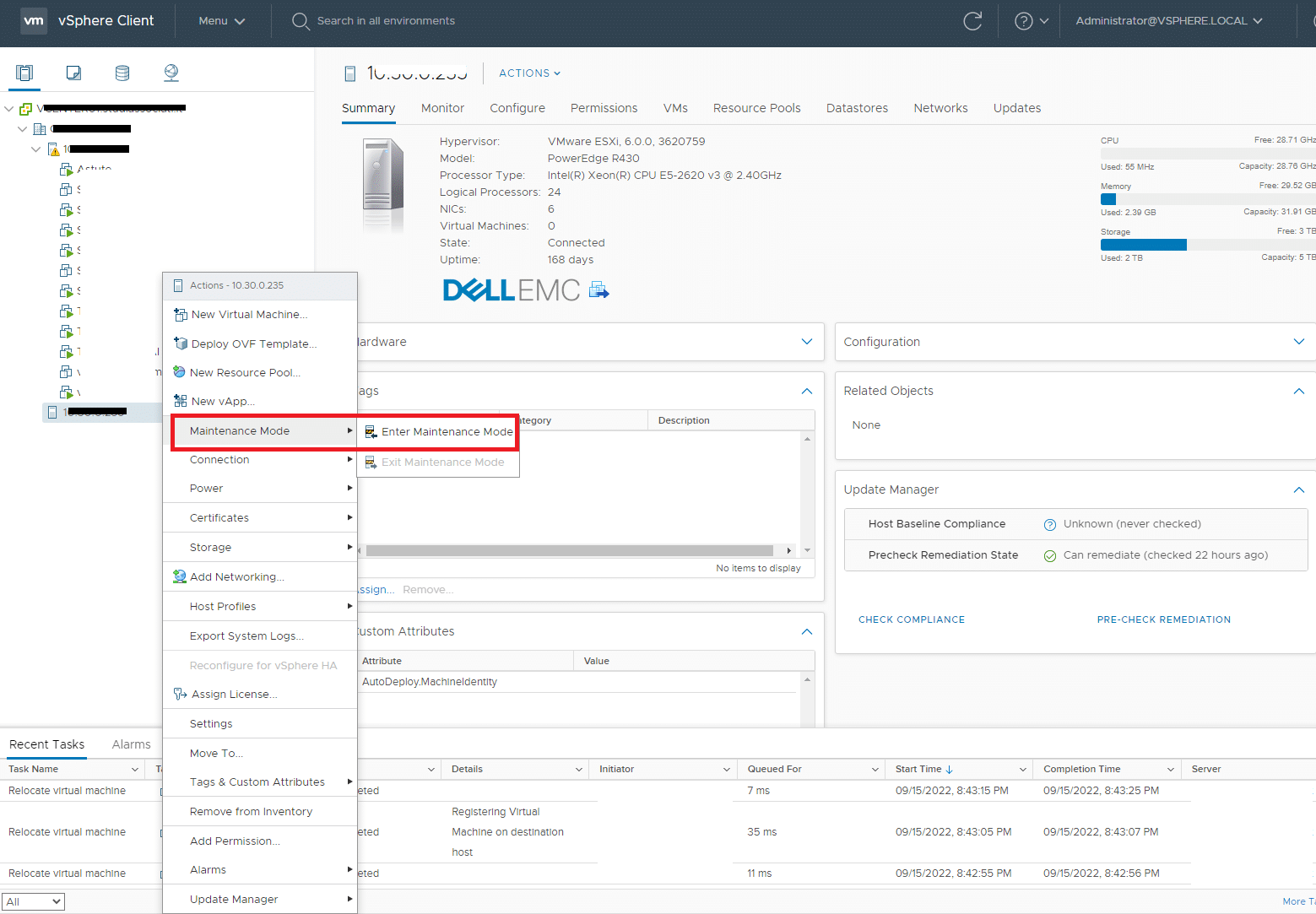Viewport: 1316px width, 914px height.
Task: Collapse the Tags panel
Action: tap(807, 392)
